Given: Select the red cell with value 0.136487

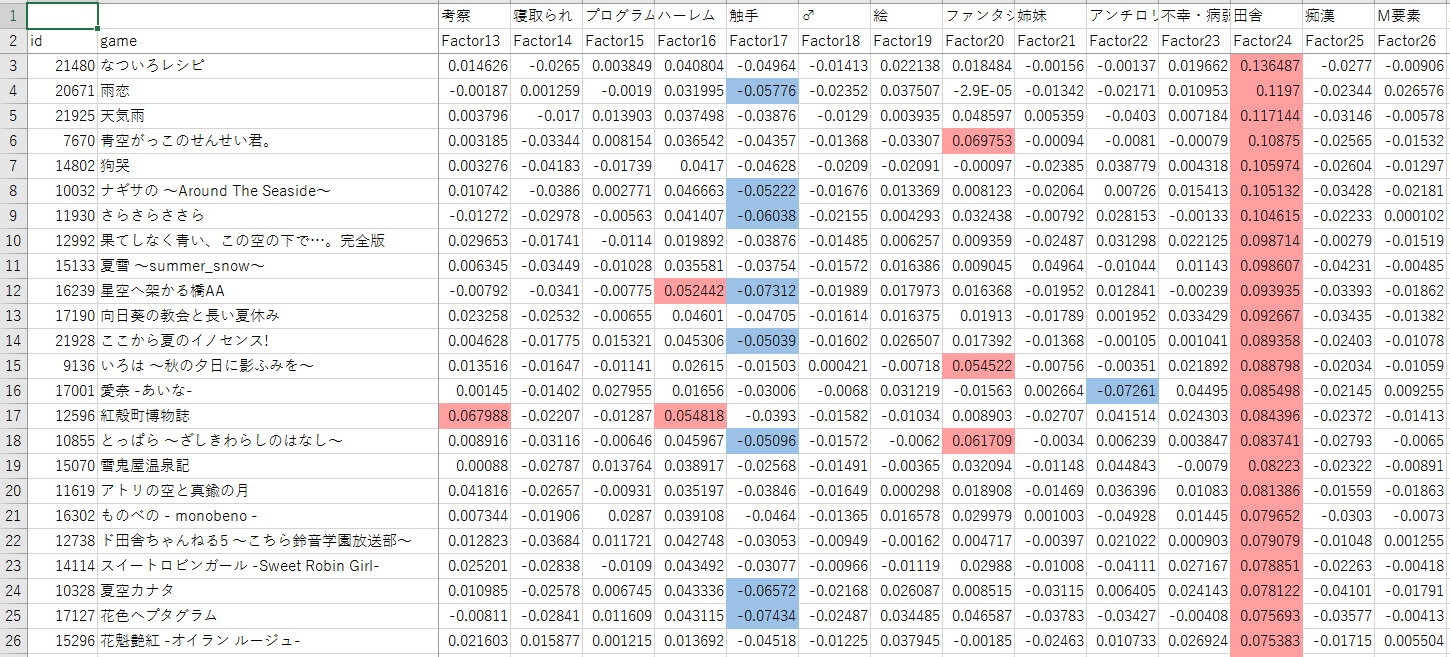Looking at the screenshot, I should pyautogui.click(x=1265, y=65).
